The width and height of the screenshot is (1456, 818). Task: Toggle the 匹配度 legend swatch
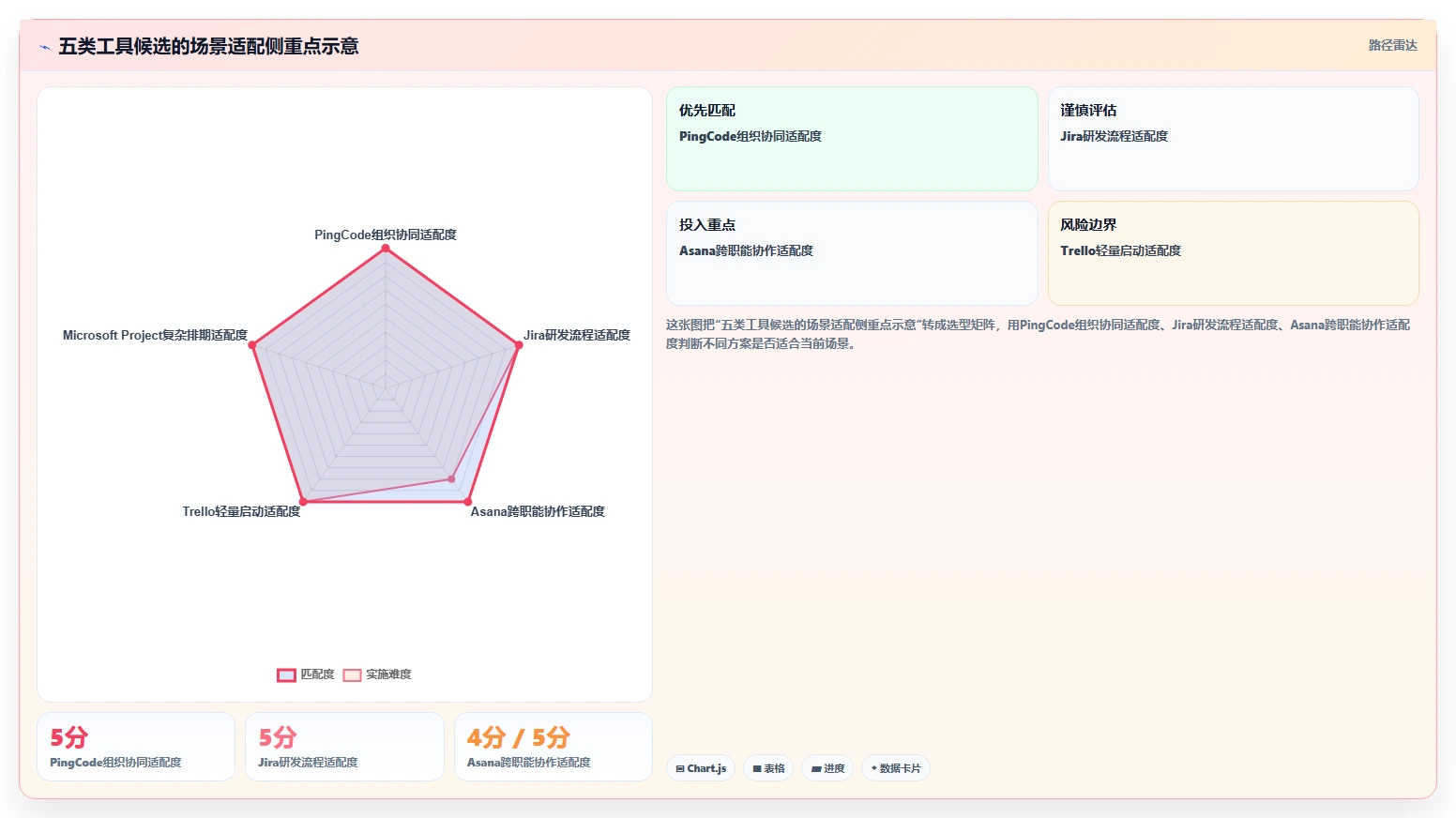click(286, 674)
